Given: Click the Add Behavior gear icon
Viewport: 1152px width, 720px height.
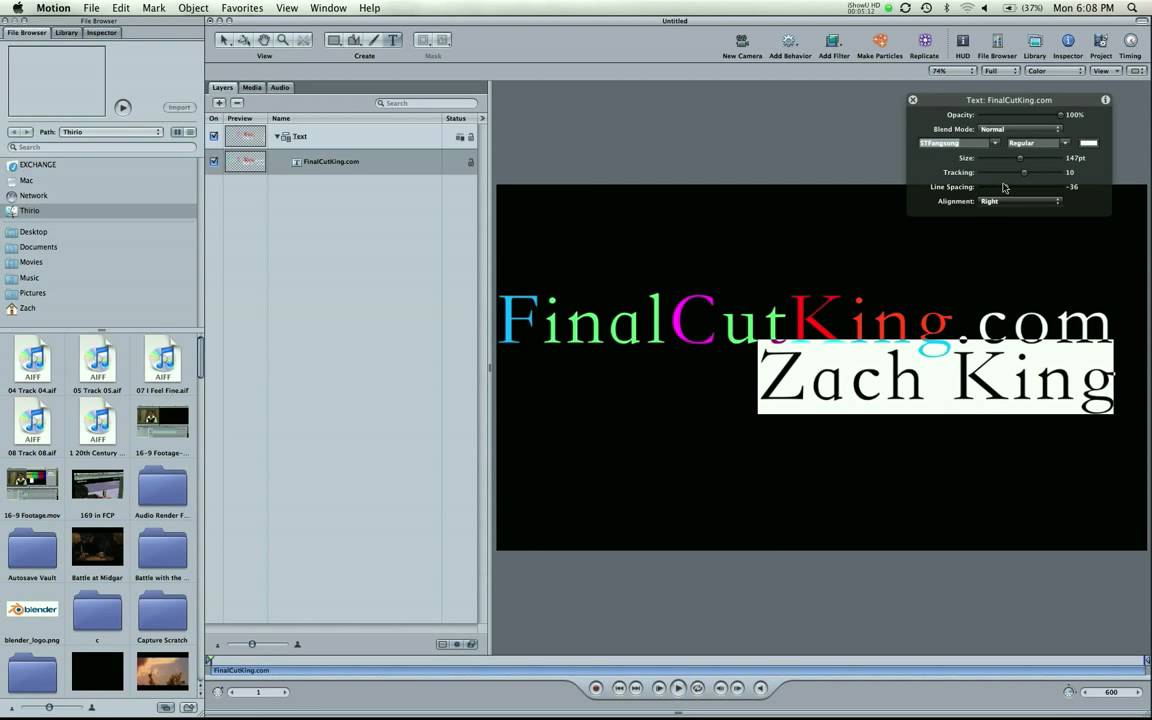Looking at the screenshot, I should click(790, 40).
